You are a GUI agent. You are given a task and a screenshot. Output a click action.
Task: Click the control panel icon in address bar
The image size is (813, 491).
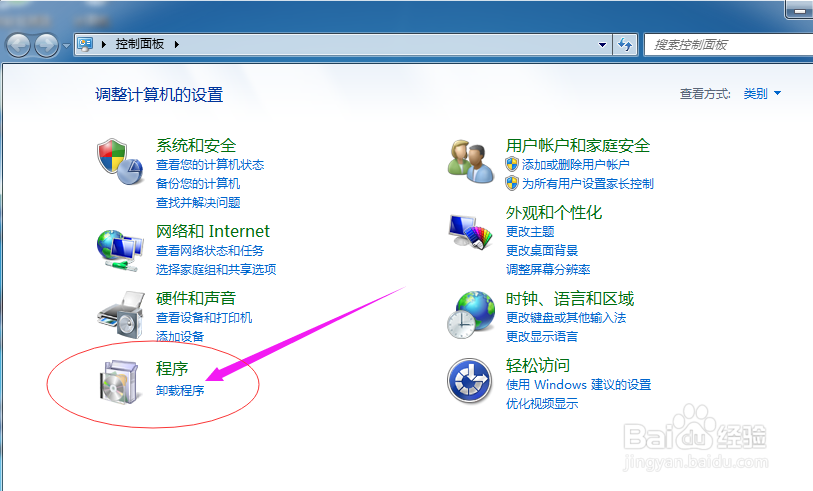[85, 44]
